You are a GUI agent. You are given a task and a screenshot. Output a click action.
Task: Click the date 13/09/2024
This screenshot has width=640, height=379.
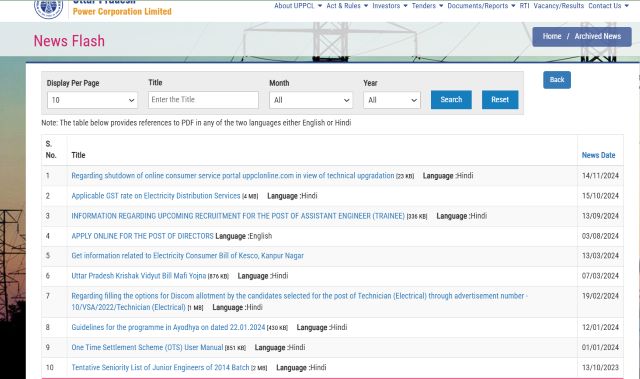coord(600,216)
